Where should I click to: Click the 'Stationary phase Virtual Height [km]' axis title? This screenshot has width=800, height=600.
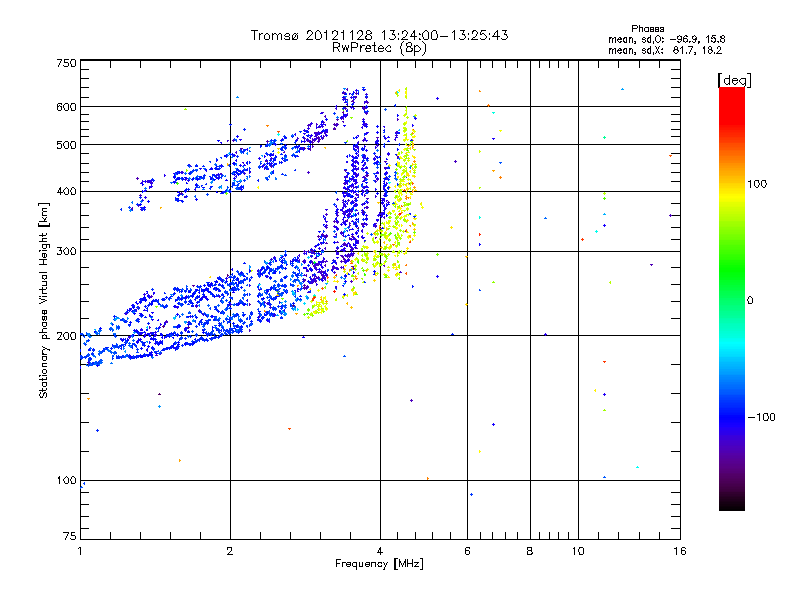tap(44, 301)
